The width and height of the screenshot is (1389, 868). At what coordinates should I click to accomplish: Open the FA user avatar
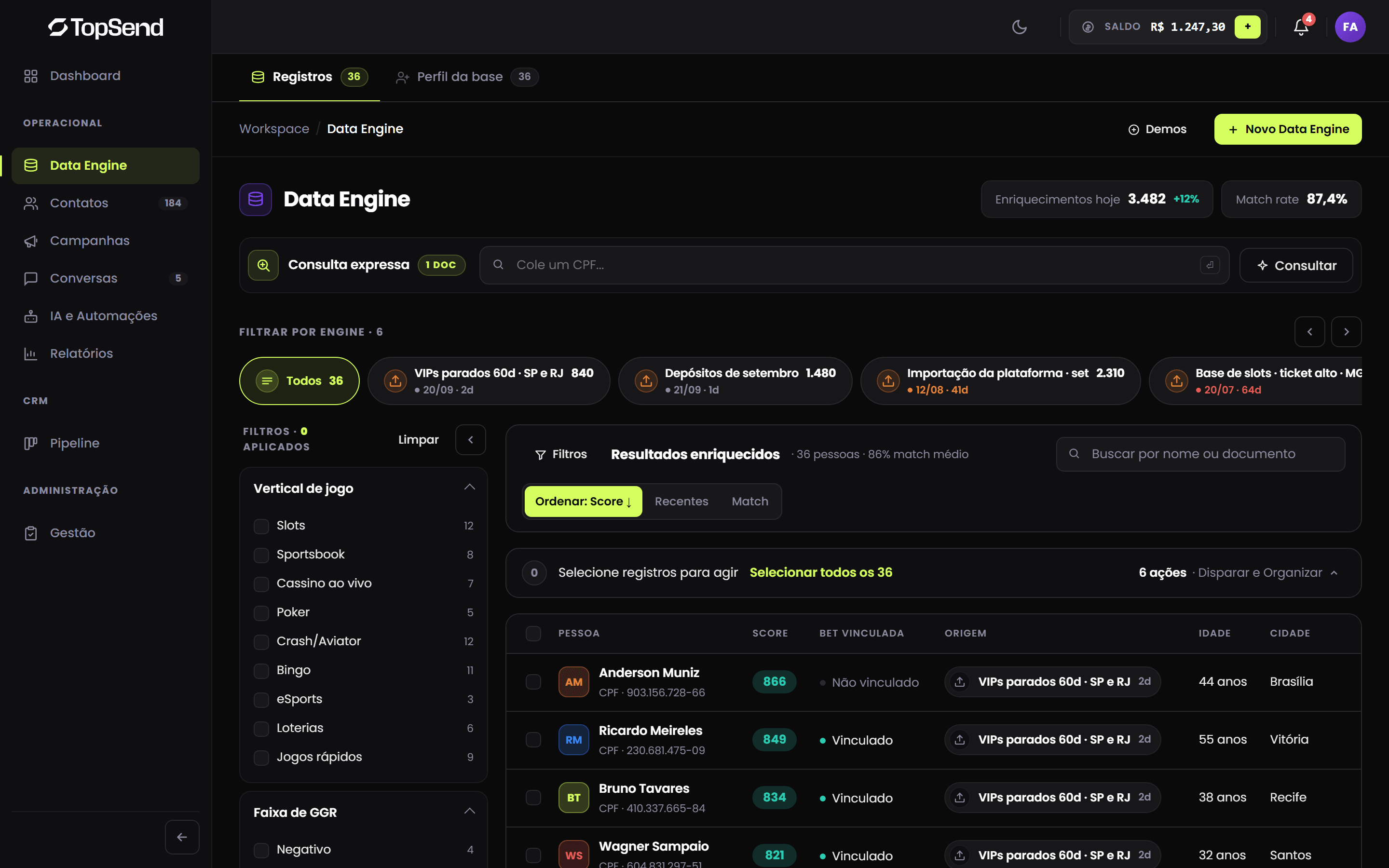point(1350,27)
